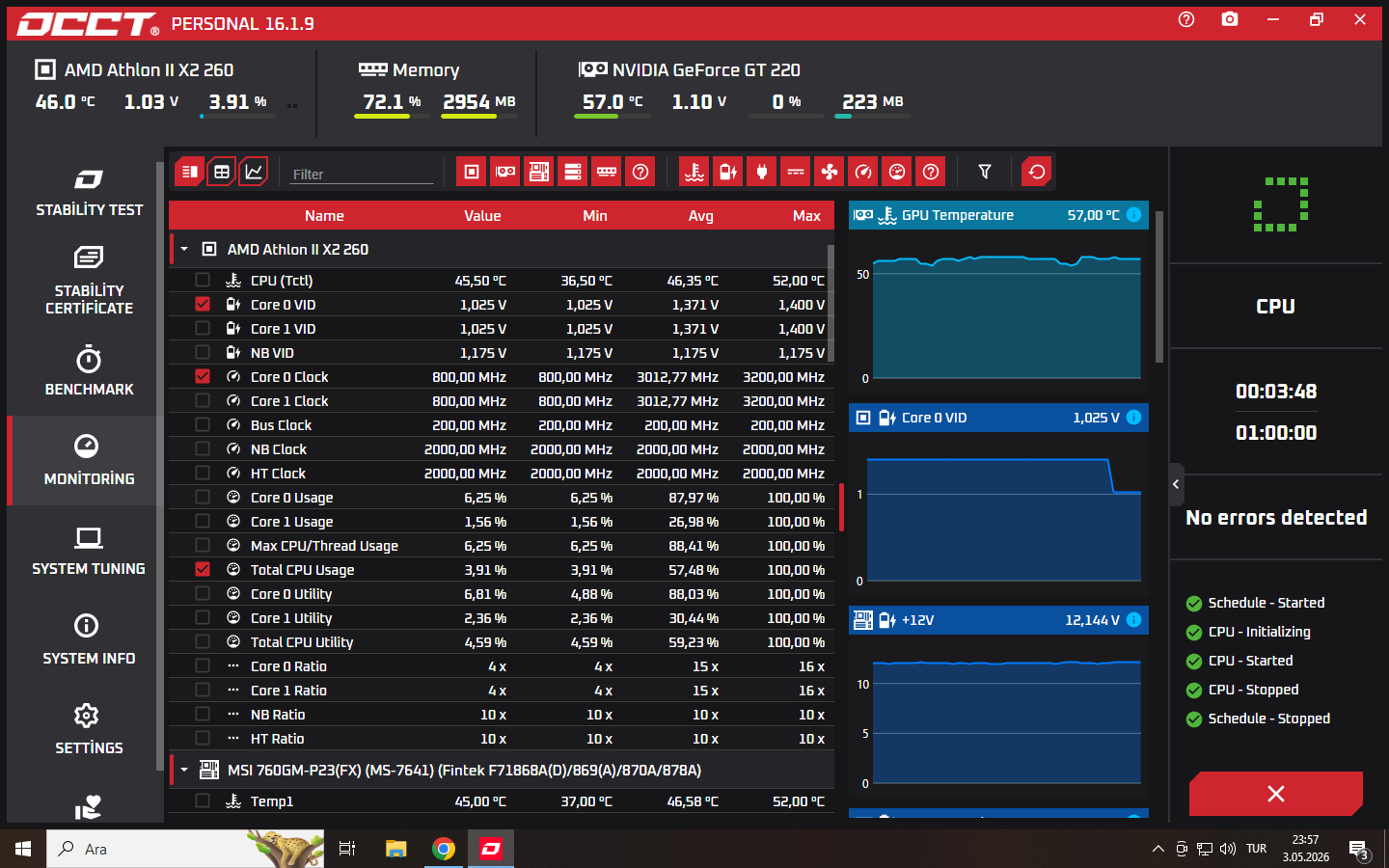Screen dimensions: 1389x868
Task: Select the HT Clock row label
Action: [x=278, y=474]
